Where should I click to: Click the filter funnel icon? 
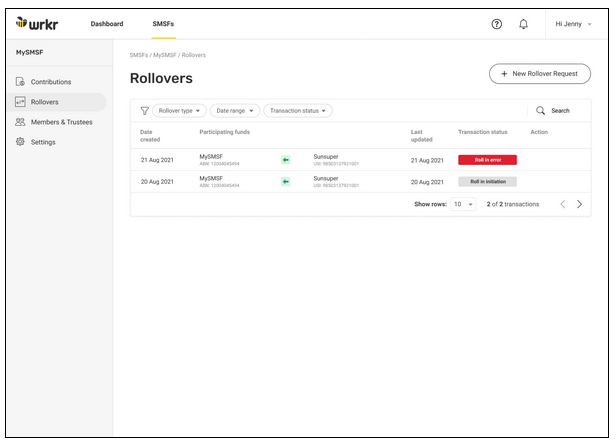(145, 111)
